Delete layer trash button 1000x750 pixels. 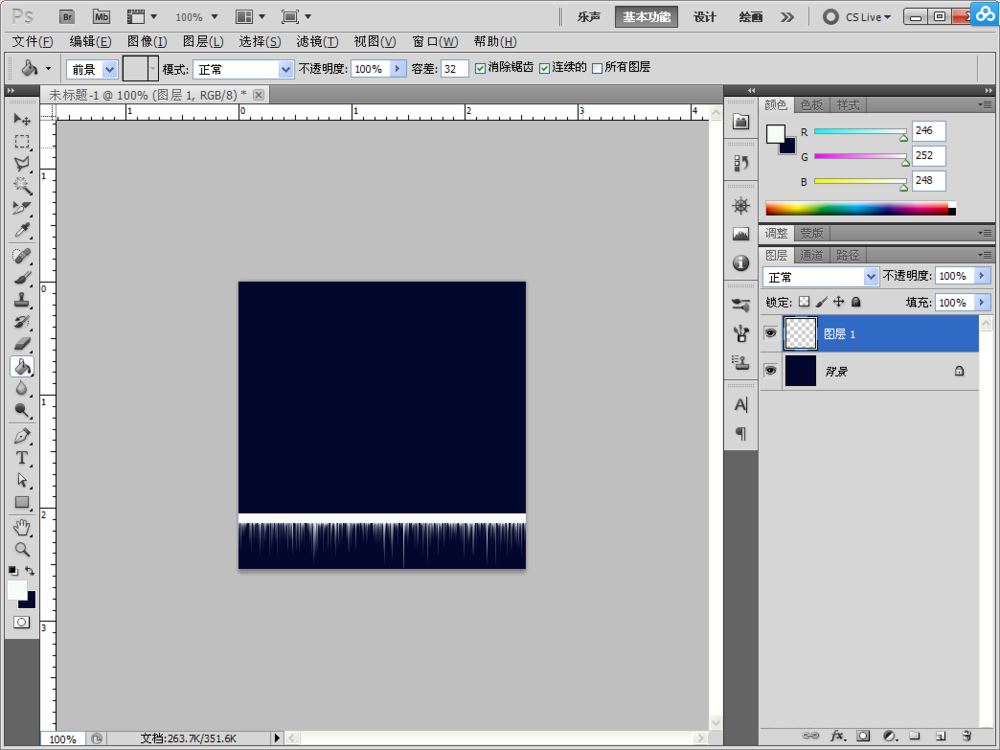point(966,735)
